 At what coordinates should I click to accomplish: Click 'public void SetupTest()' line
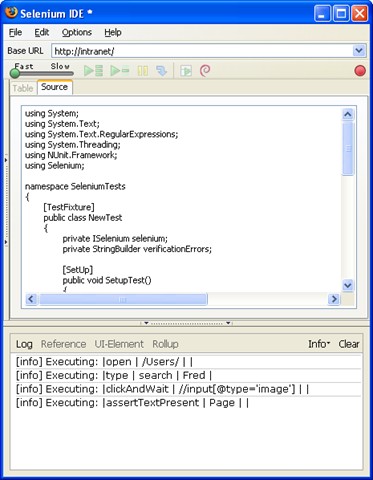[107, 280]
